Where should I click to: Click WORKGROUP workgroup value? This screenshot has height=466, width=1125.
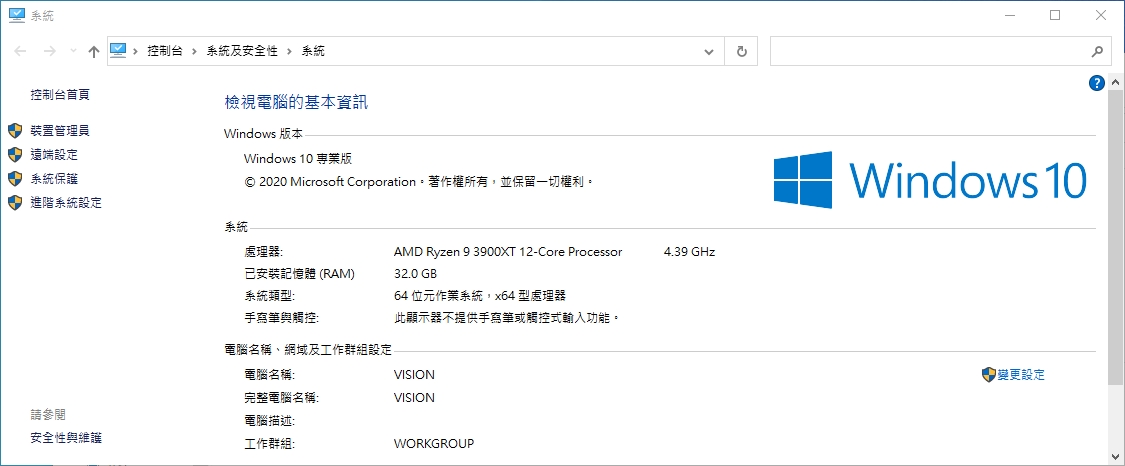[434, 444]
